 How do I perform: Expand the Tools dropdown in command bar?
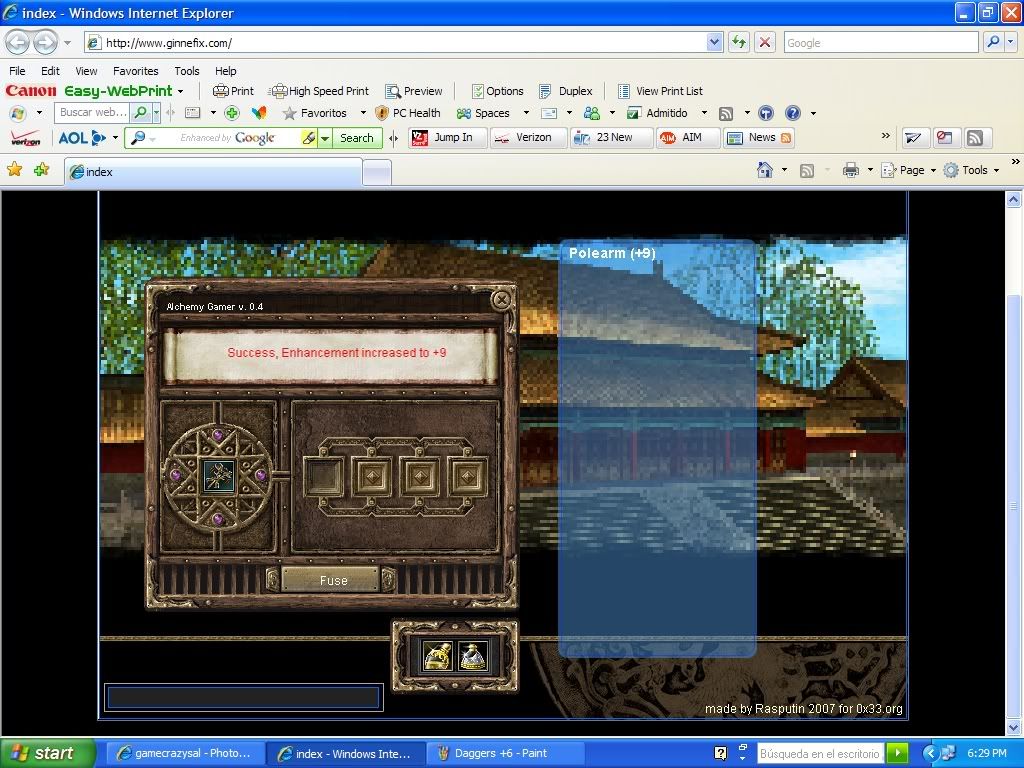click(973, 170)
